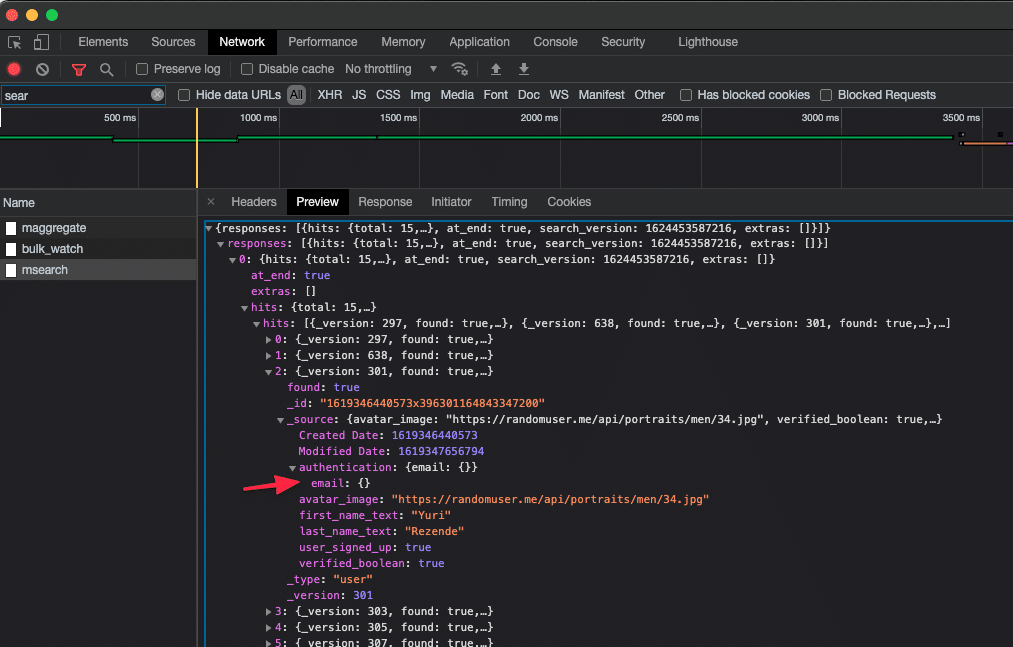Click the import HAR upload arrow
This screenshot has width=1013, height=647.
[x=495, y=69]
